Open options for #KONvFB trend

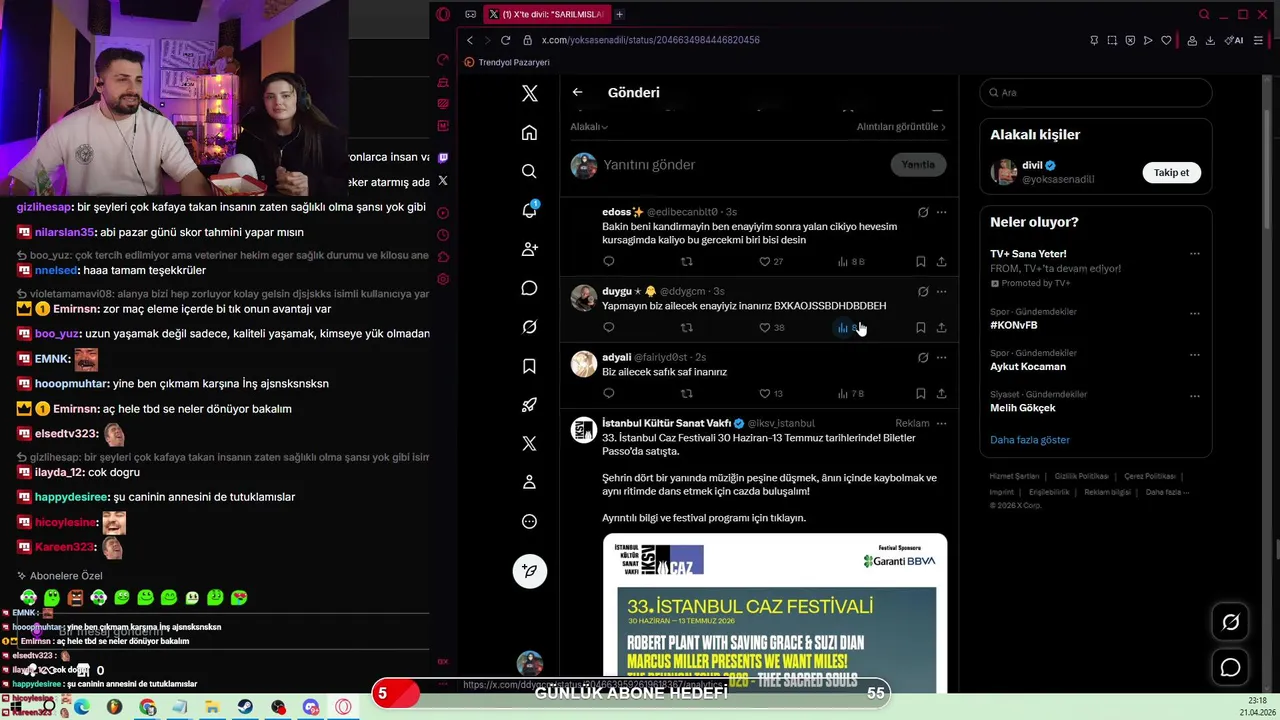pyautogui.click(x=1194, y=313)
